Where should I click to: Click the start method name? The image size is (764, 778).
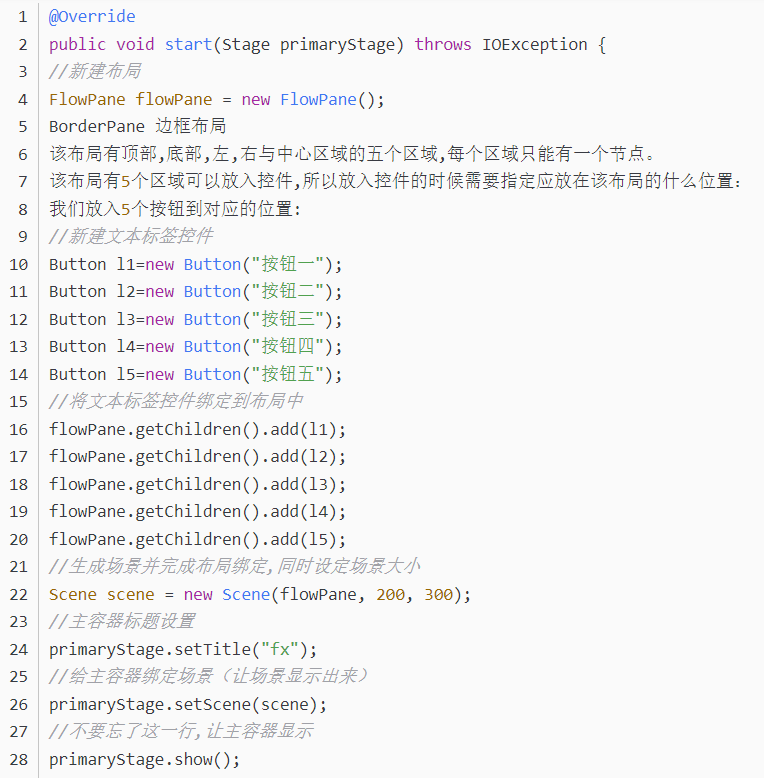click(x=188, y=44)
